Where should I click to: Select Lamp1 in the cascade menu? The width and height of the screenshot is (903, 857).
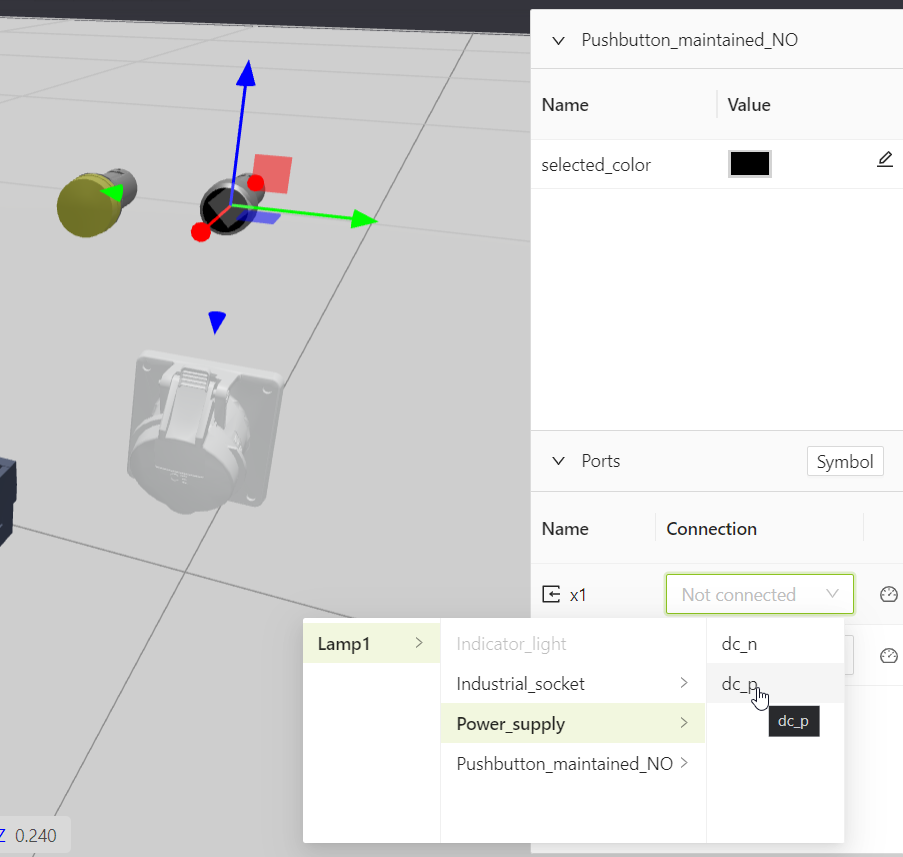pyautogui.click(x=371, y=643)
